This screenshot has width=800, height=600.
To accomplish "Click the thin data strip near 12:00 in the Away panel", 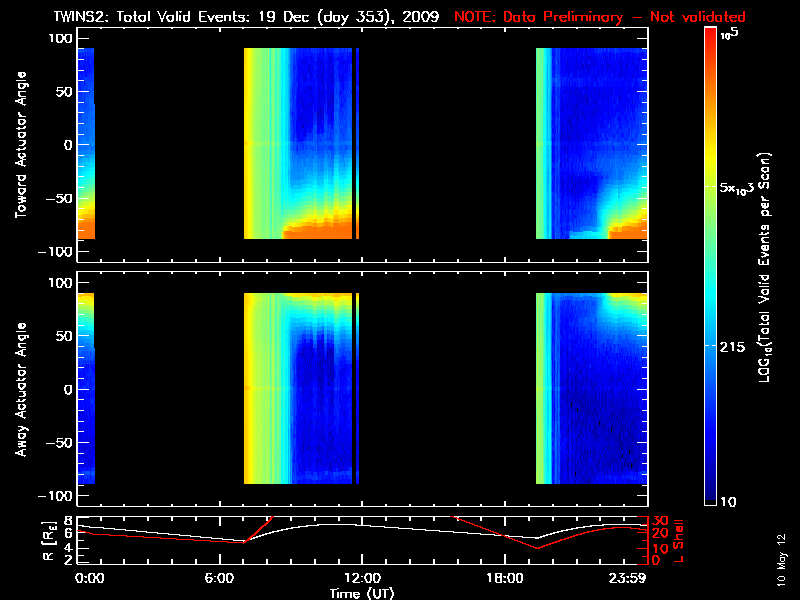I will tap(357, 388).
